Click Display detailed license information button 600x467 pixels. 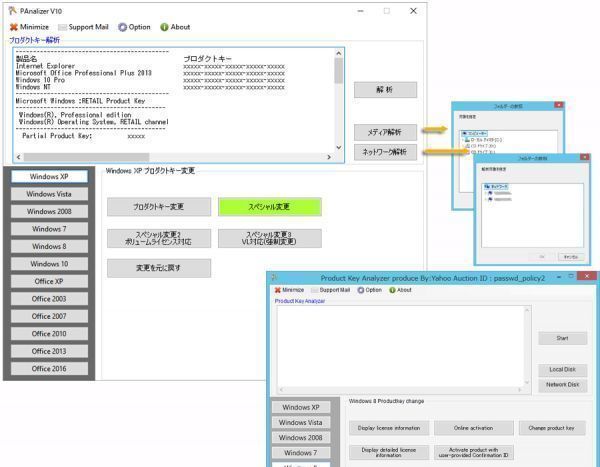coord(389,452)
